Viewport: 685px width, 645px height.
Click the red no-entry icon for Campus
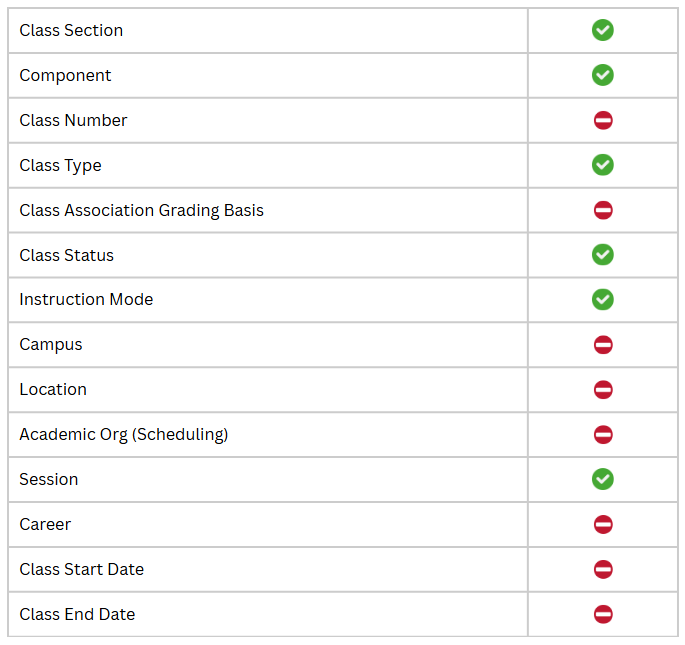tap(603, 345)
